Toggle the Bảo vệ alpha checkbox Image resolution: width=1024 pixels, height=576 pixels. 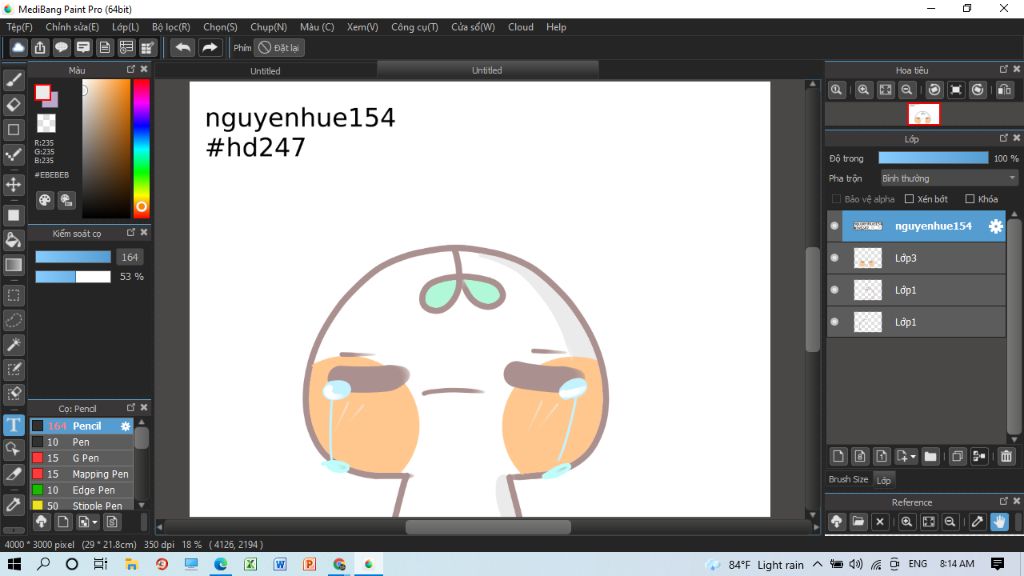point(836,199)
